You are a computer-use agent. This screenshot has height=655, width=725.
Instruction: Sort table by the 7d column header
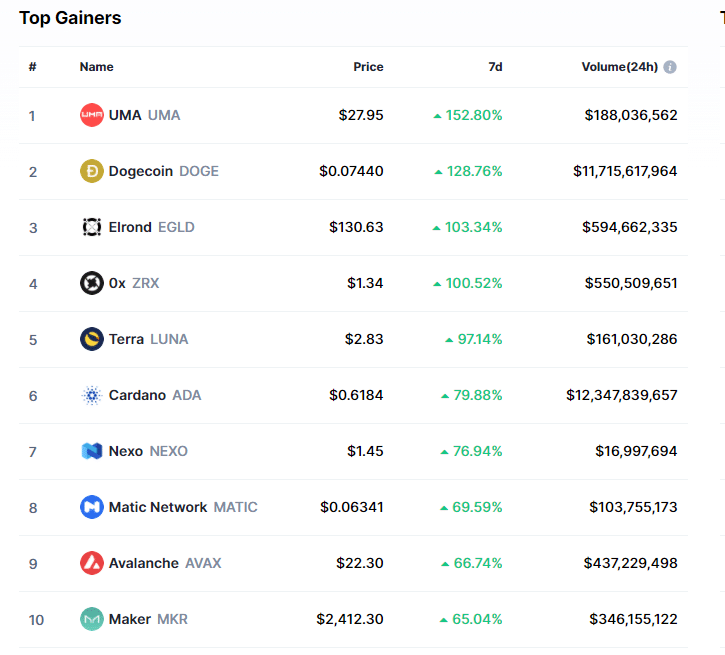(x=495, y=67)
